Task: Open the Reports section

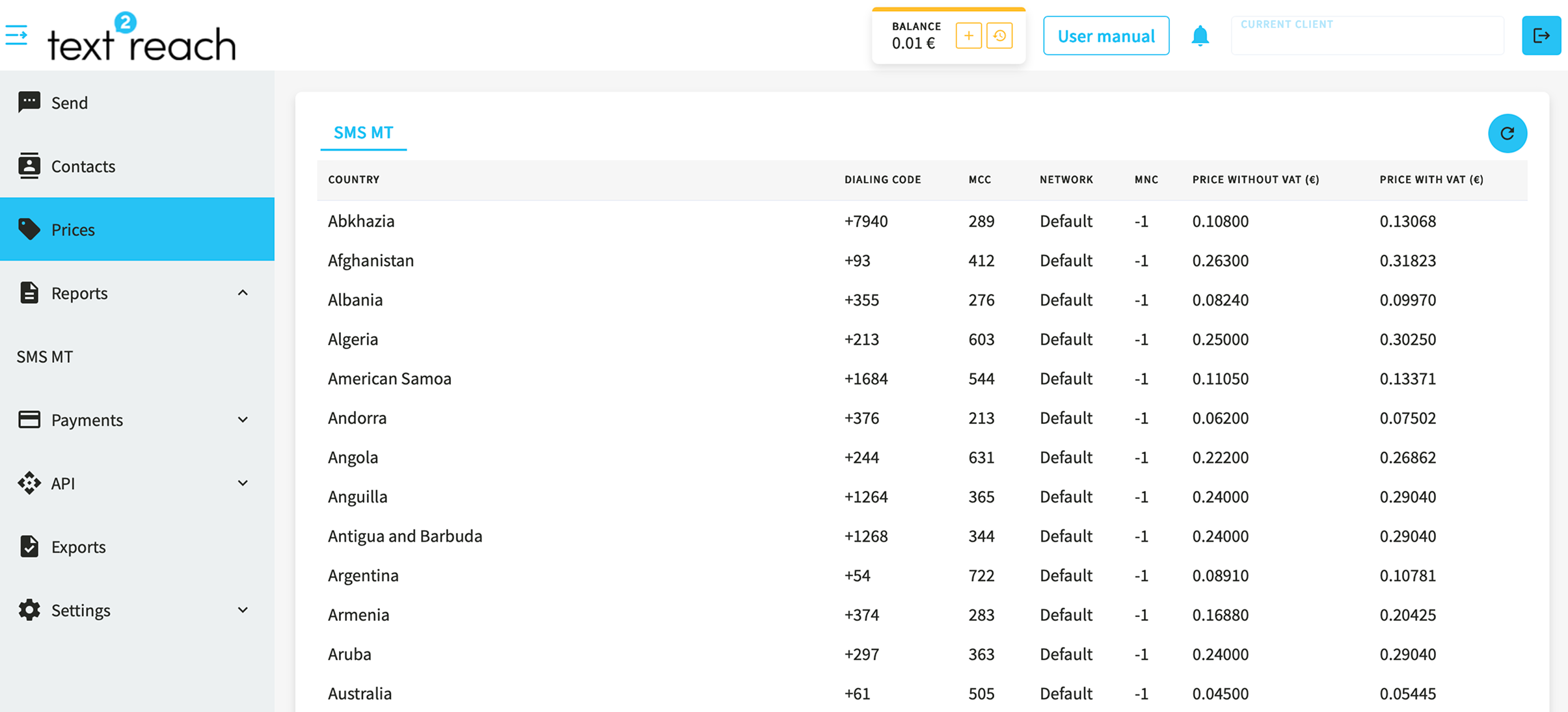Action: (79, 293)
